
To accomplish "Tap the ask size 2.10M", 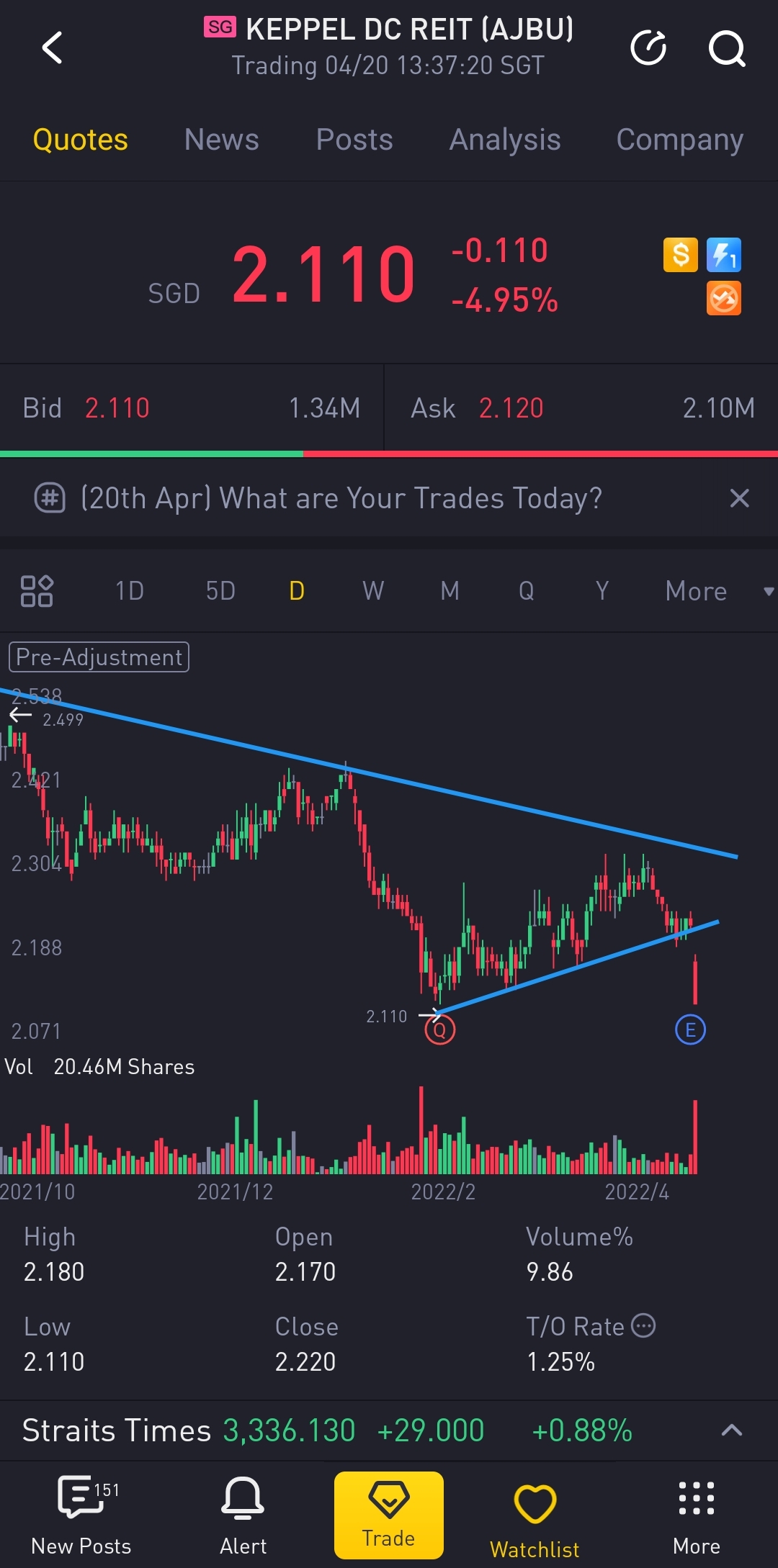I will tap(719, 408).
